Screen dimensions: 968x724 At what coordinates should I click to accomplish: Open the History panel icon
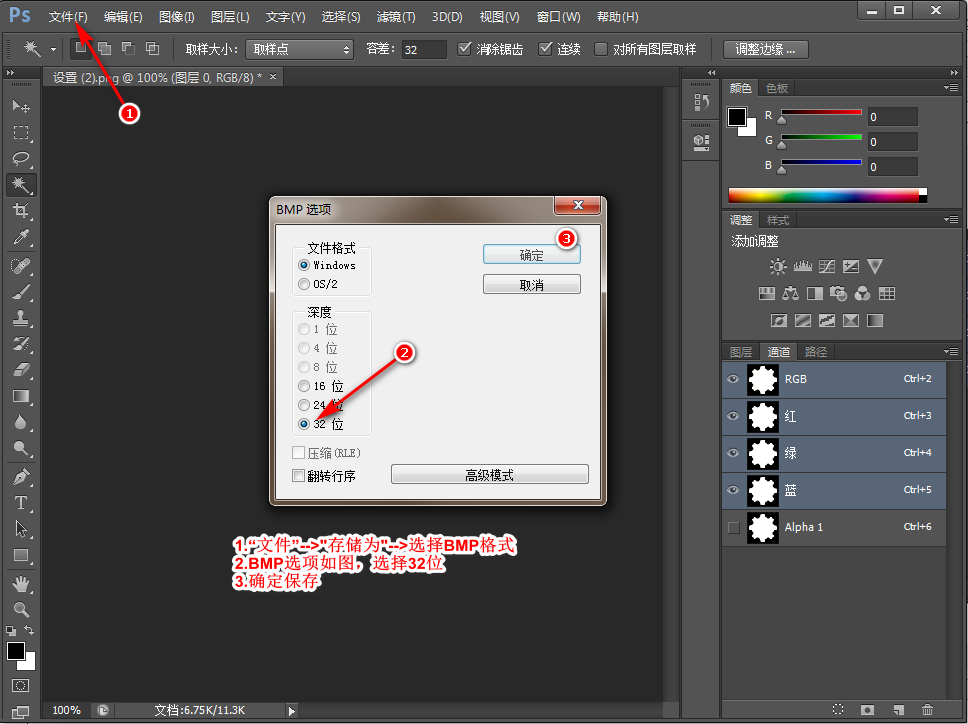[x=701, y=102]
